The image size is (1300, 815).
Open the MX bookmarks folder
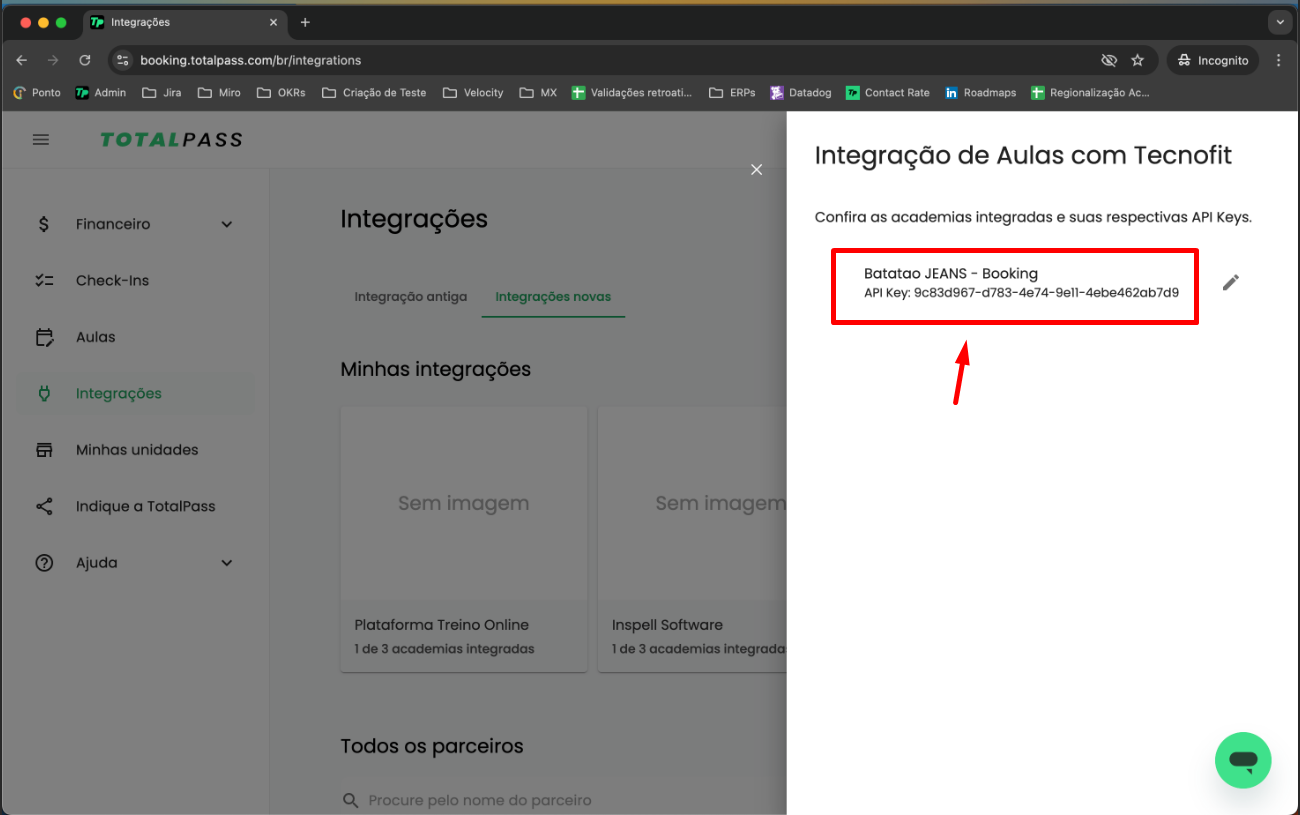point(538,92)
